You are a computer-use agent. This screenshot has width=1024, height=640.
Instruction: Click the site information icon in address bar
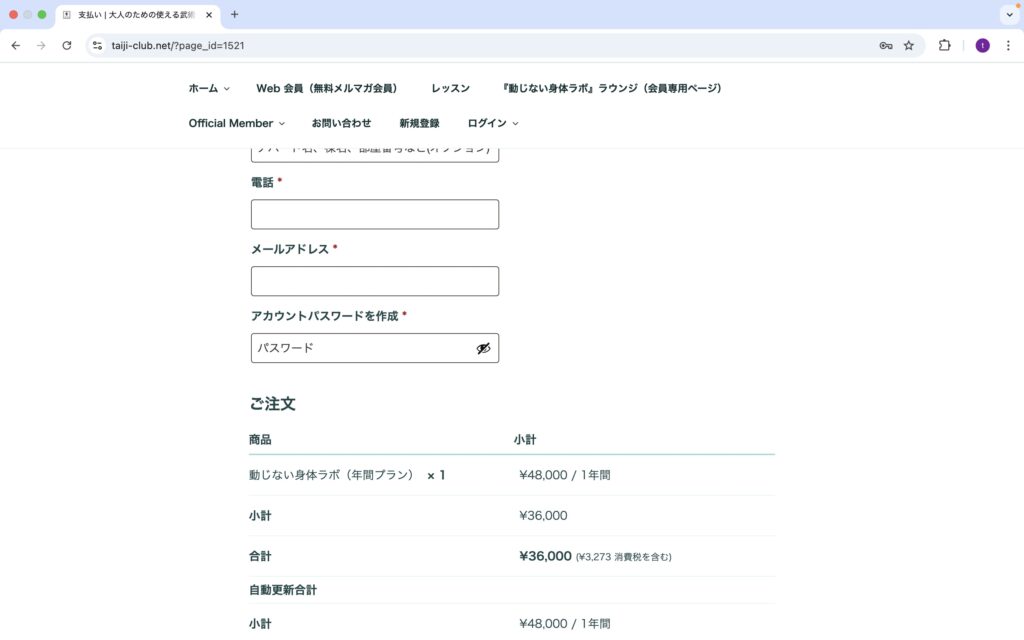click(97, 45)
